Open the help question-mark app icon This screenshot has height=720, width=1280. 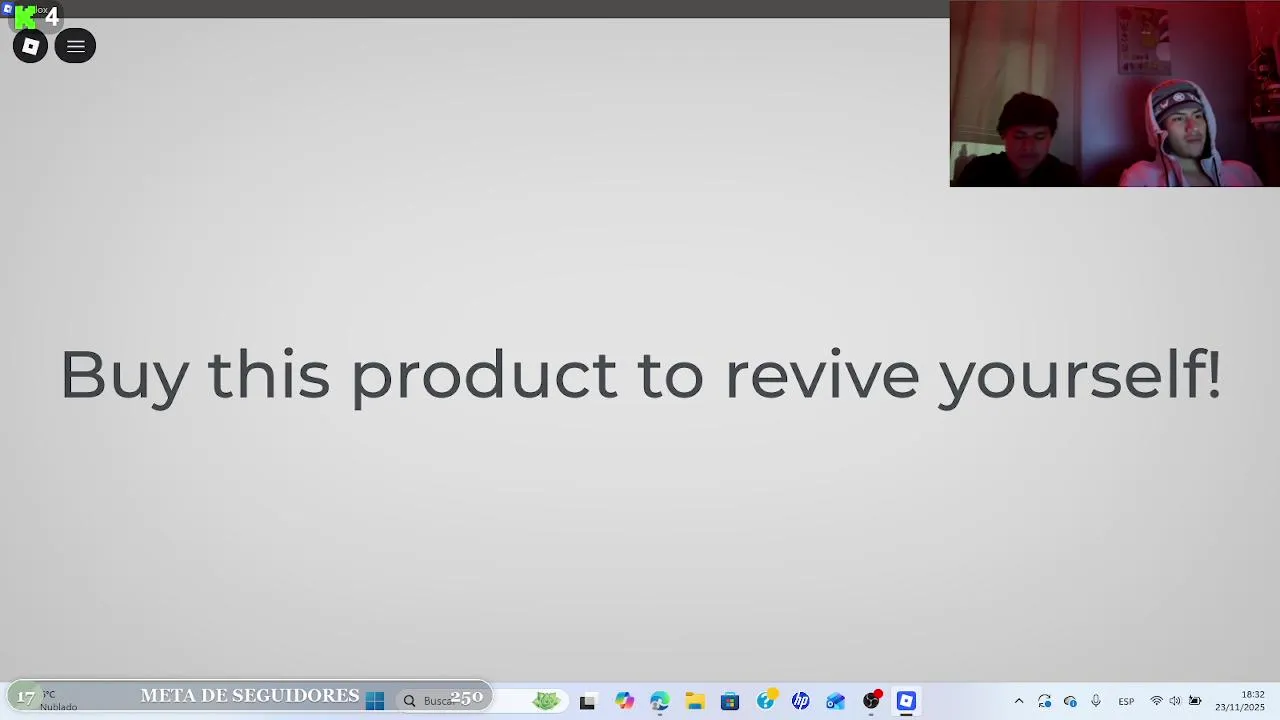click(766, 700)
